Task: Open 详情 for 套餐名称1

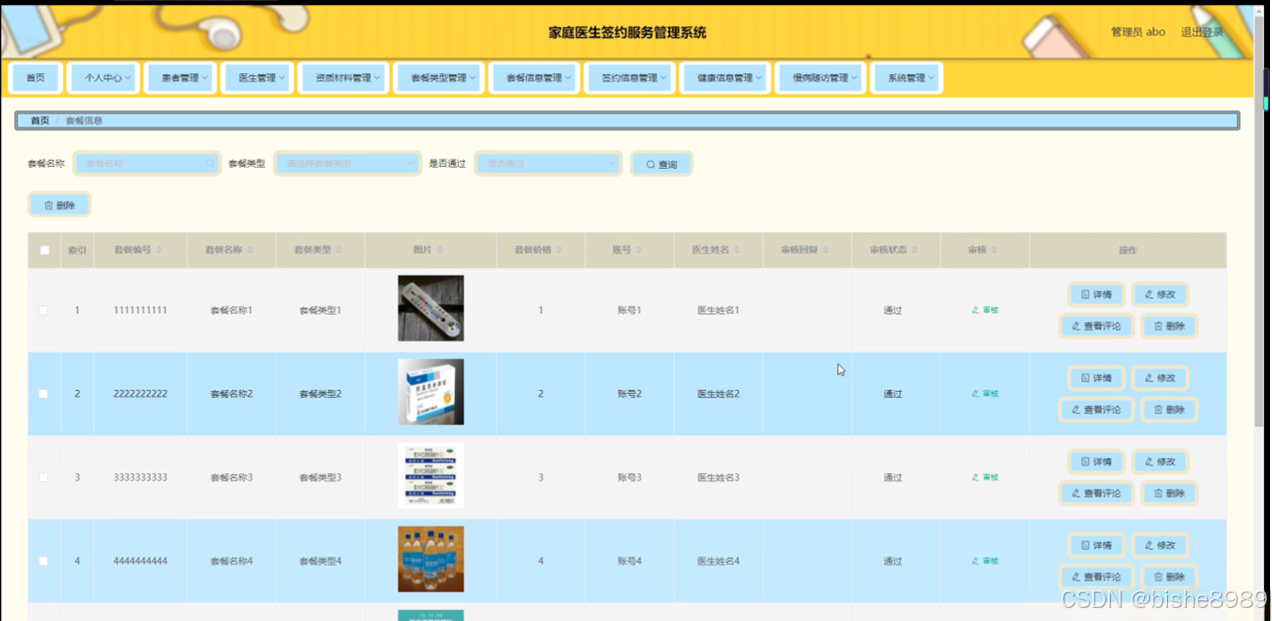Action: click(1096, 294)
